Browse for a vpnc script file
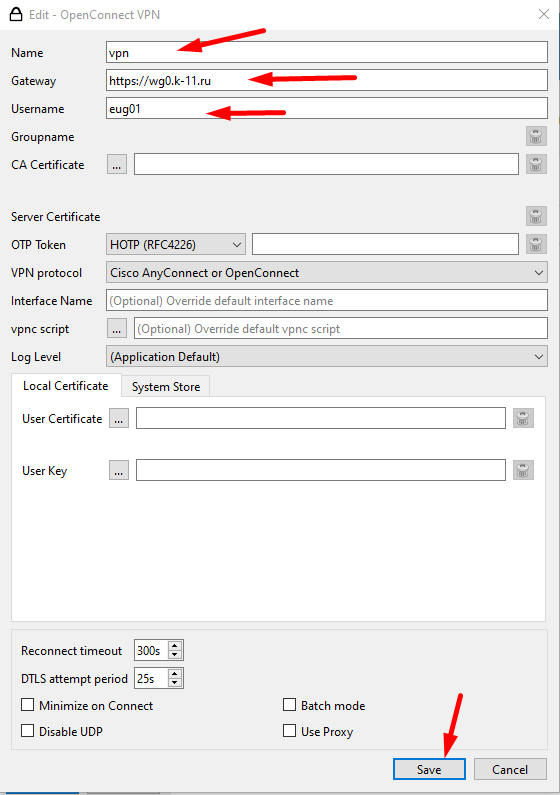Viewport: 560px width, 795px height. (117, 329)
